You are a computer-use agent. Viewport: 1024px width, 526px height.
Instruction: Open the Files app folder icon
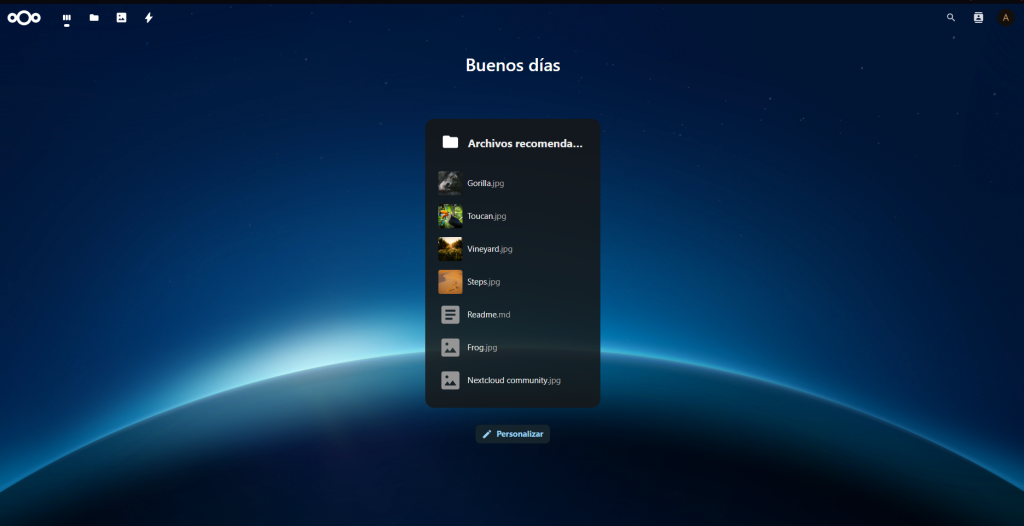pos(94,17)
